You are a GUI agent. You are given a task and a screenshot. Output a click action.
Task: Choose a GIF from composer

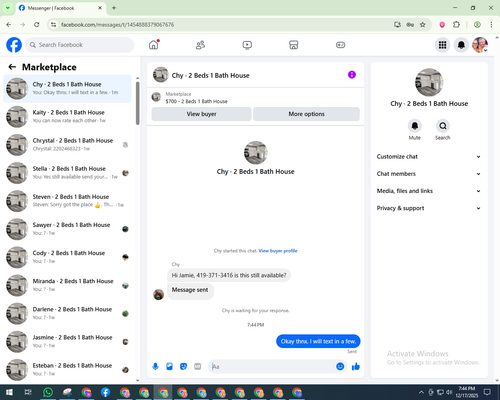(x=198, y=367)
